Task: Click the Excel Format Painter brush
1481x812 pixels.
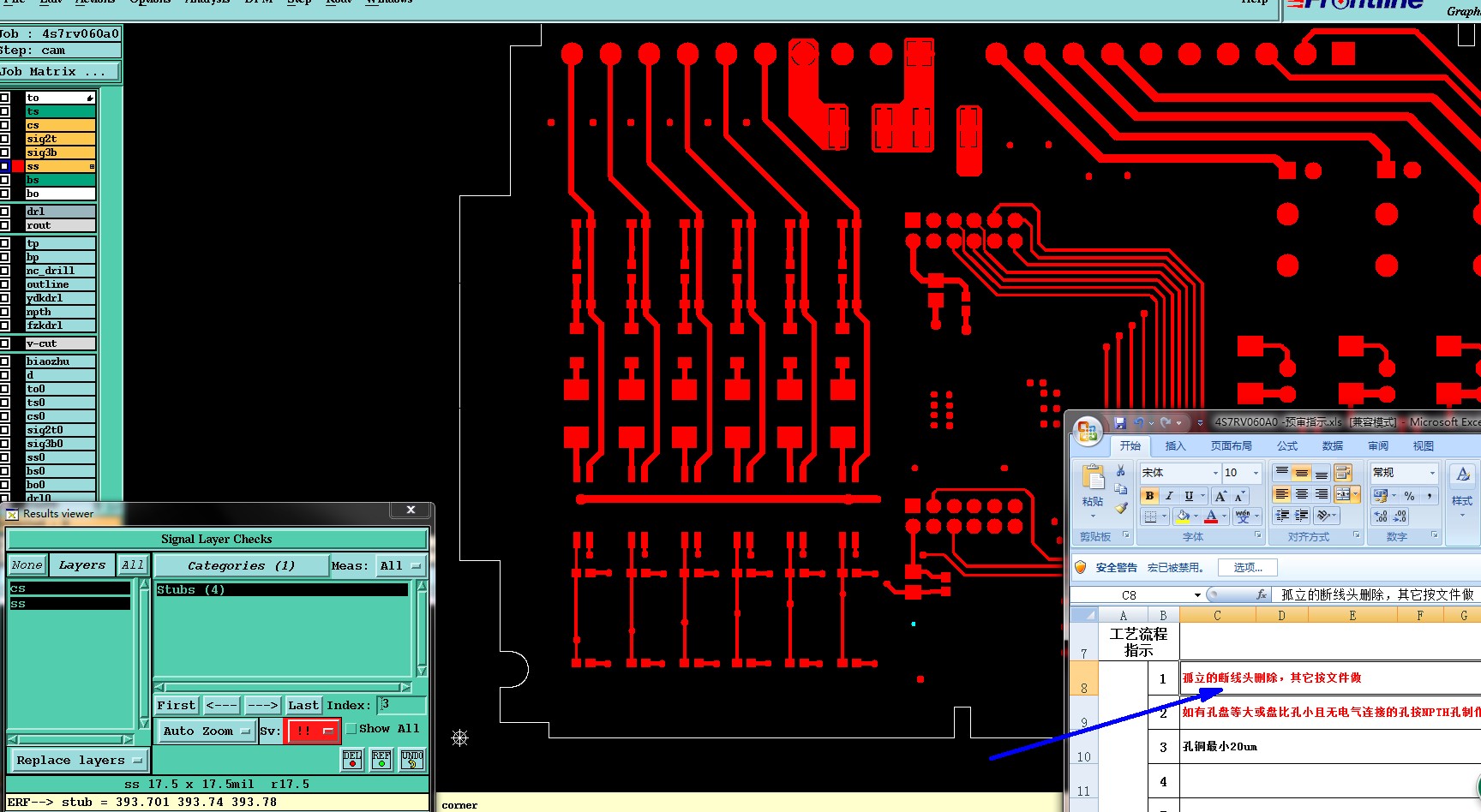Action: (x=1120, y=508)
